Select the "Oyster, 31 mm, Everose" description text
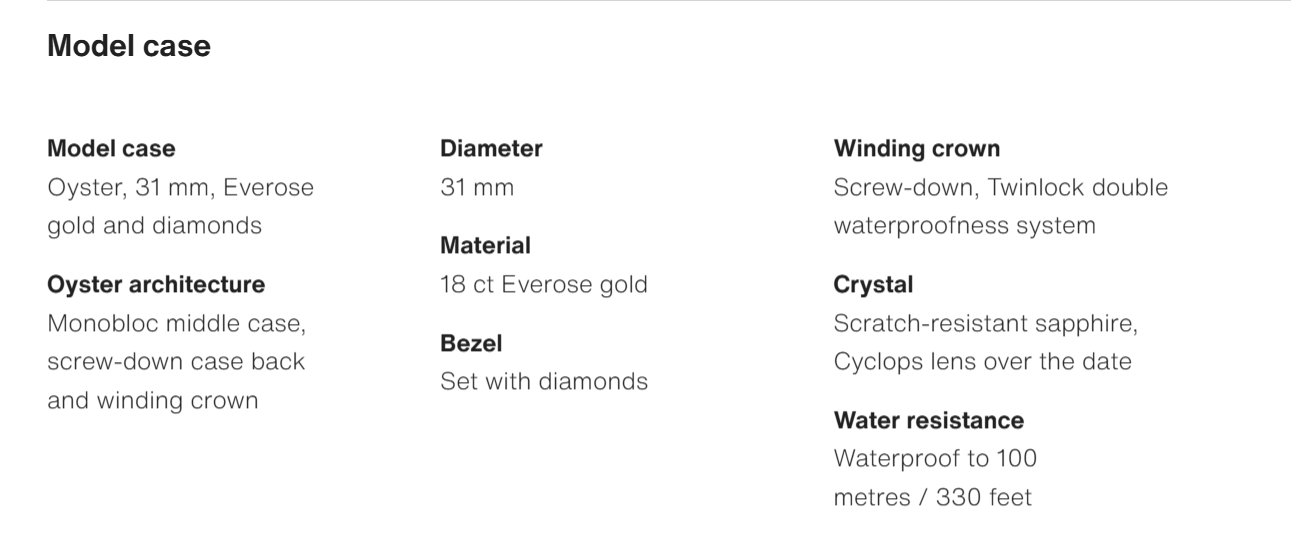The image size is (1291, 545). click(x=180, y=188)
